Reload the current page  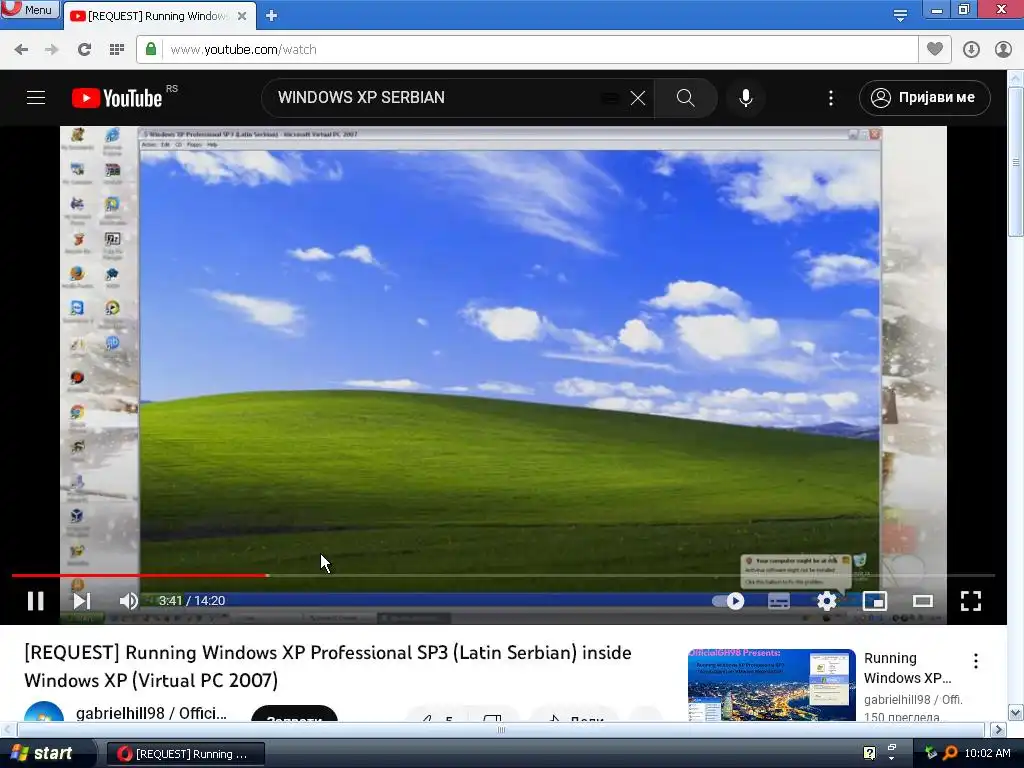tap(84, 50)
